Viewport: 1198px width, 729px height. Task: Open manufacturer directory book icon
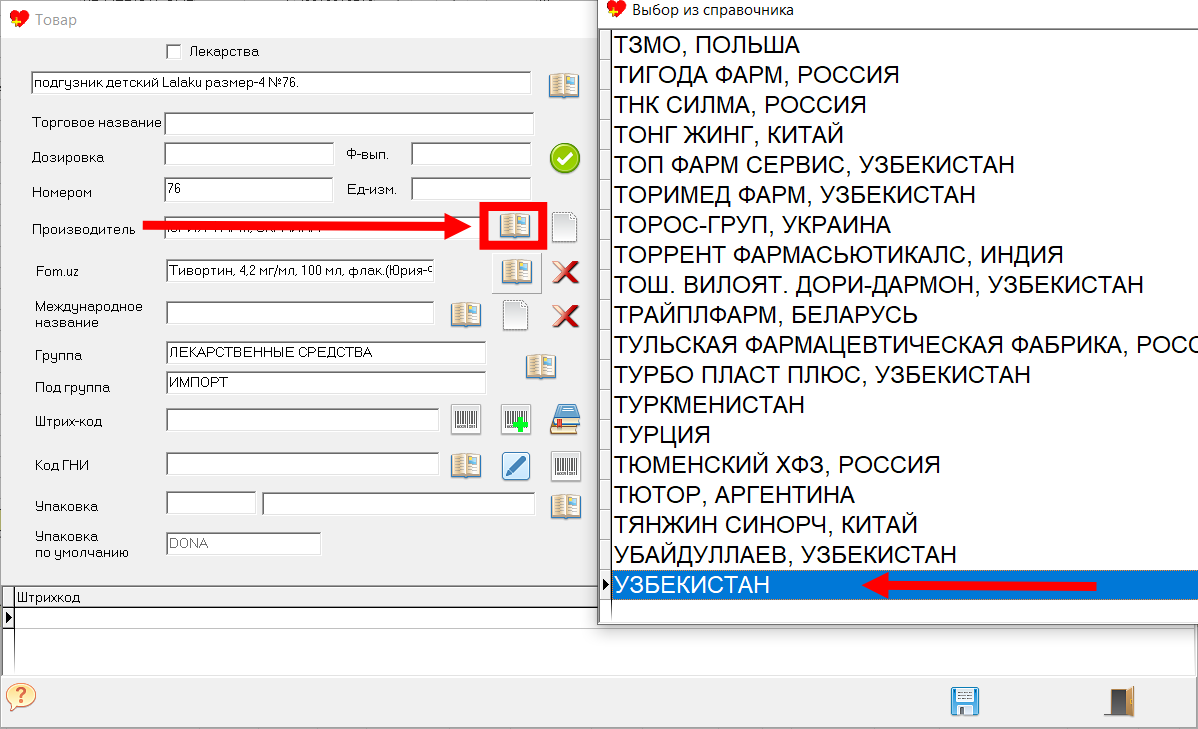click(514, 225)
